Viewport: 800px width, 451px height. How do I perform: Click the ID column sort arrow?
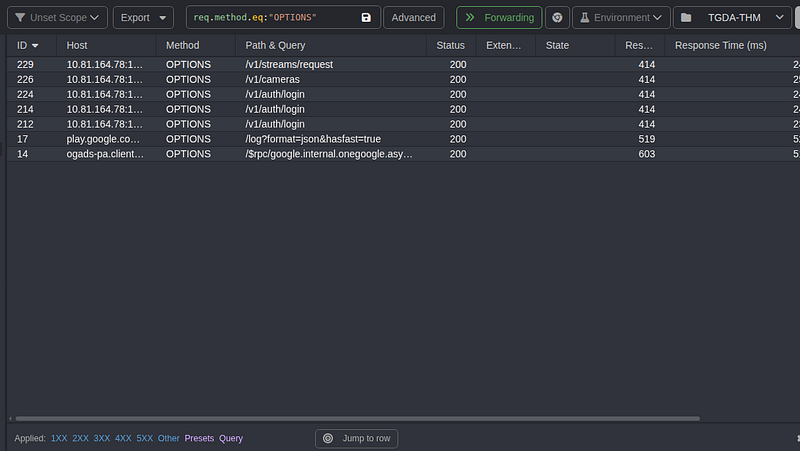click(x=35, y=46)
